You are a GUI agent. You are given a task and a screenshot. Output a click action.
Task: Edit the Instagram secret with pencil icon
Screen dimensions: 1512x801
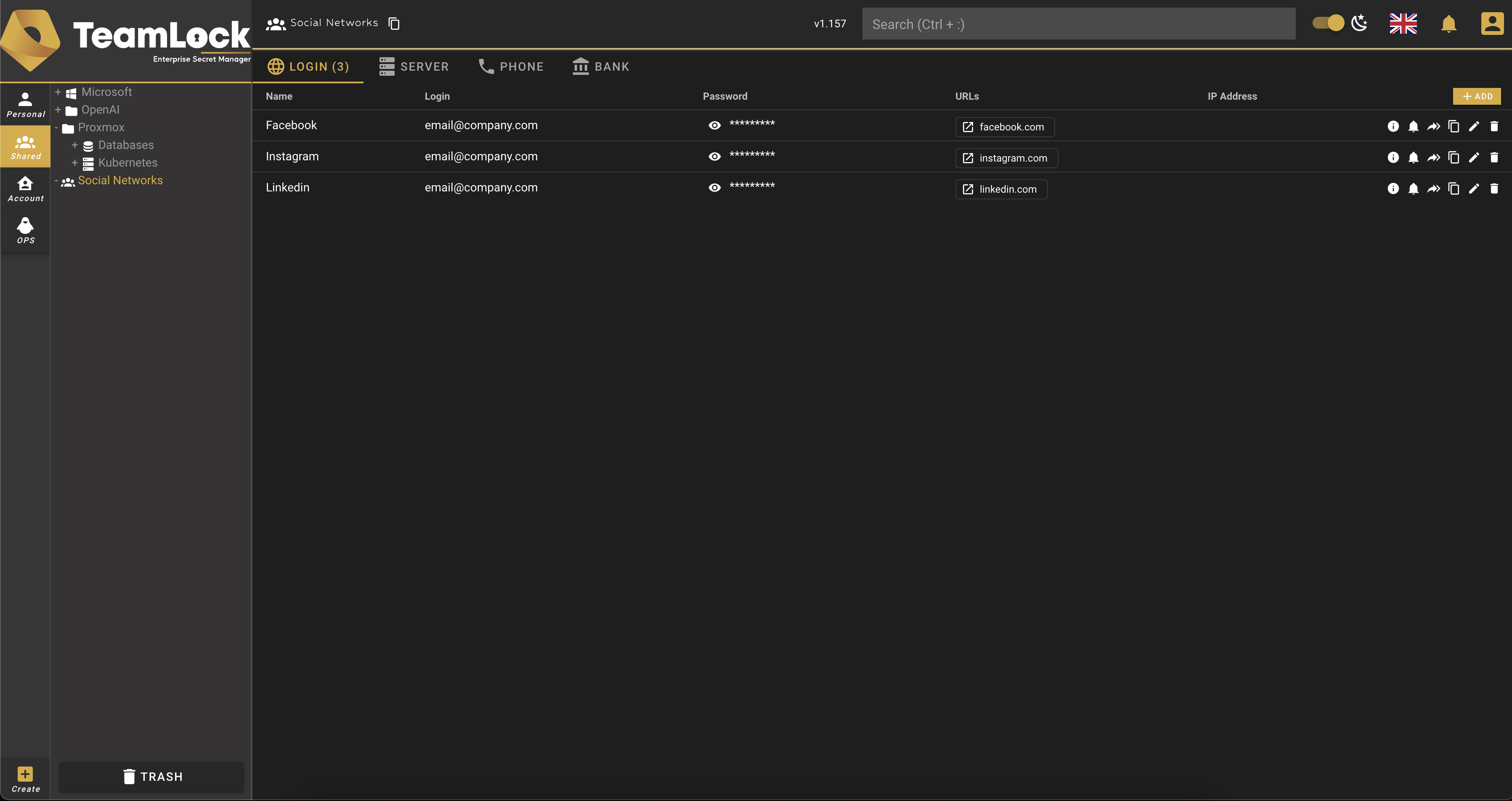1474,157
